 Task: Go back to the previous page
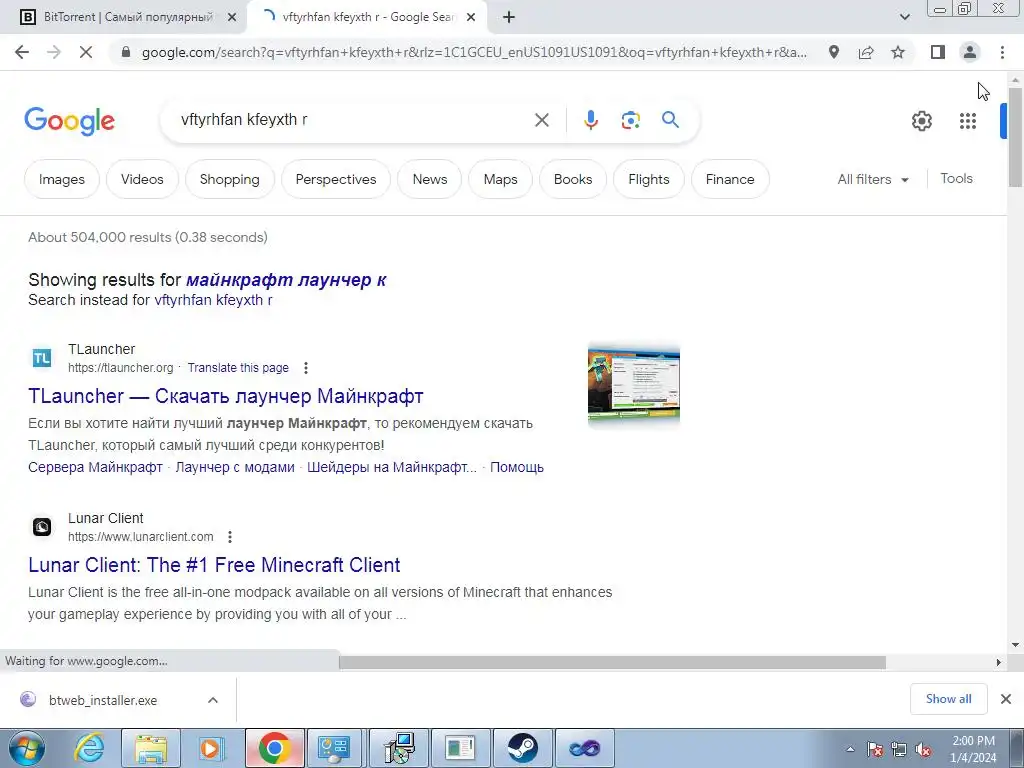22,52
